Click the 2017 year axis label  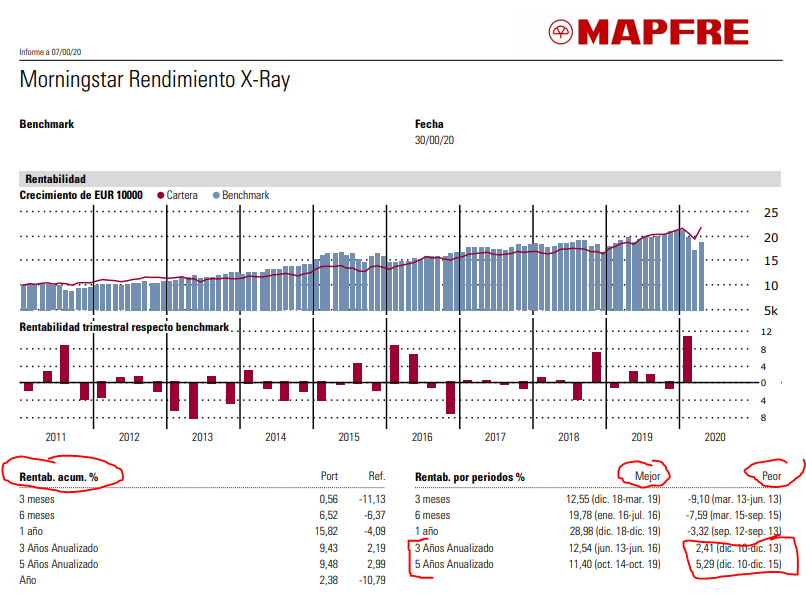click(x=495, y=437)
